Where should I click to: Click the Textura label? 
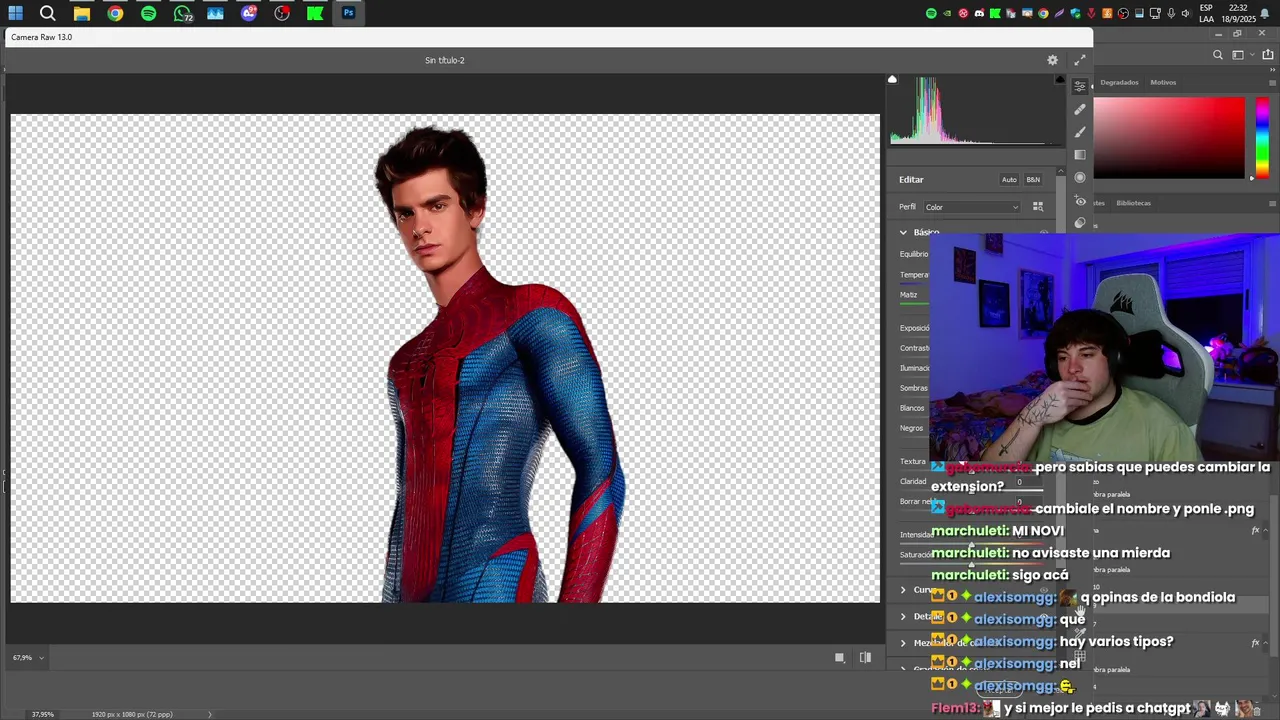912,462
